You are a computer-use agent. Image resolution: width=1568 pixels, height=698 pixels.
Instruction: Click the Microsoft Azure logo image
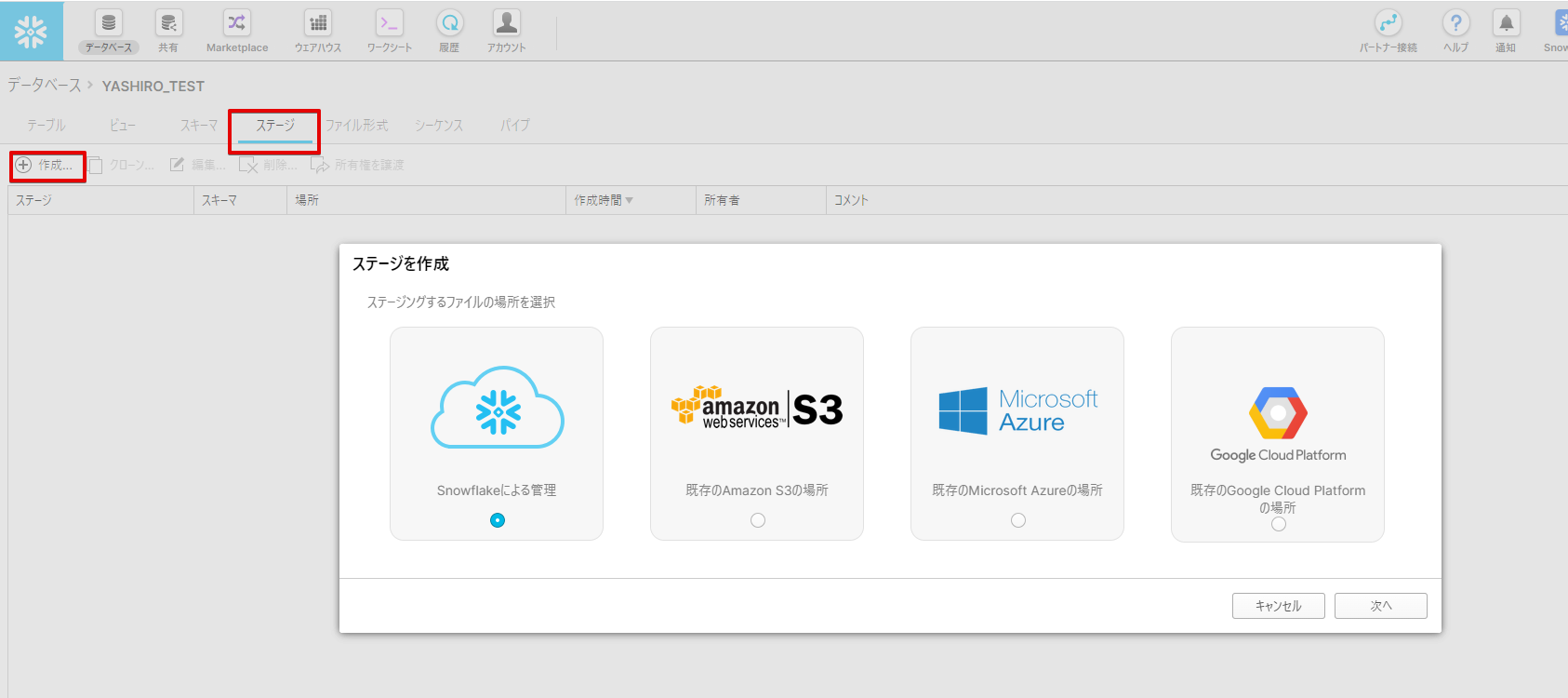click(x=1018, y=411)
